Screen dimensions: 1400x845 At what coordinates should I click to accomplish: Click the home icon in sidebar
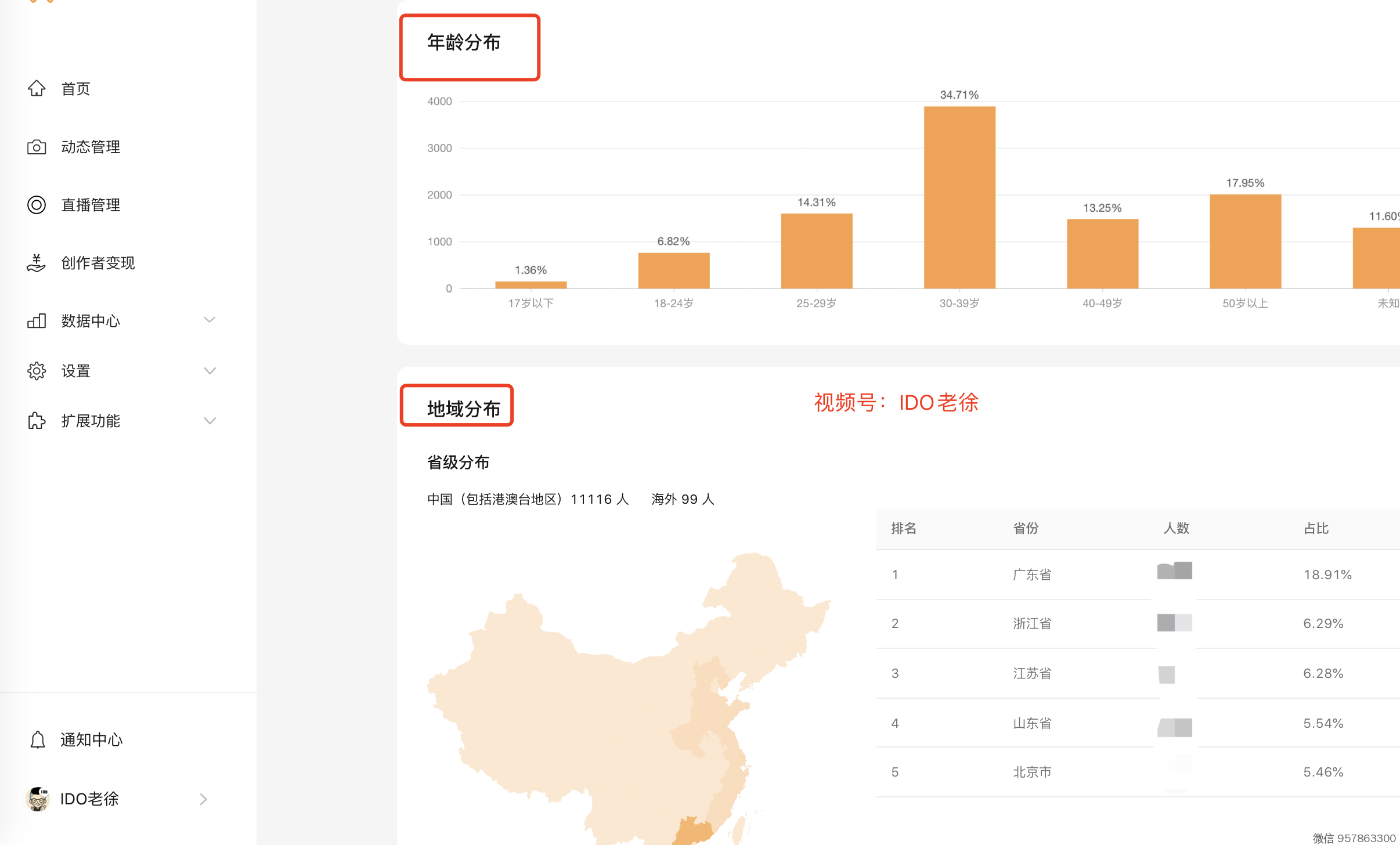click(37, 88)
